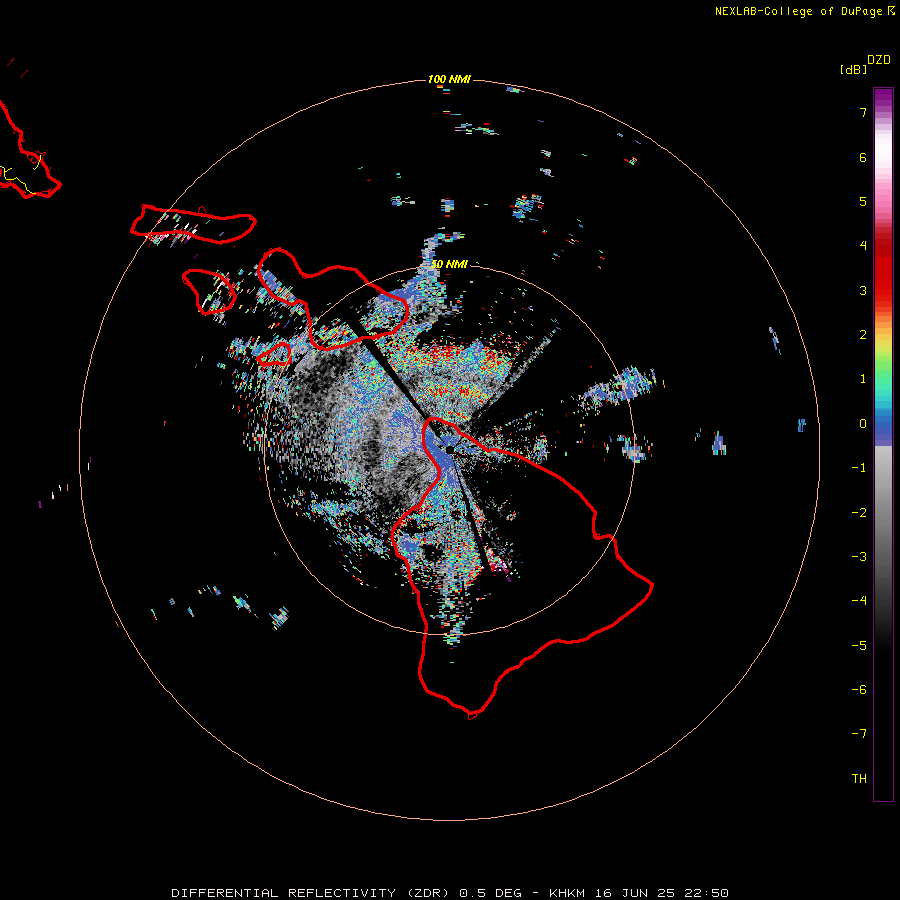
Task: Click the -2 dB label on color scale
Action: pos(859,513)
